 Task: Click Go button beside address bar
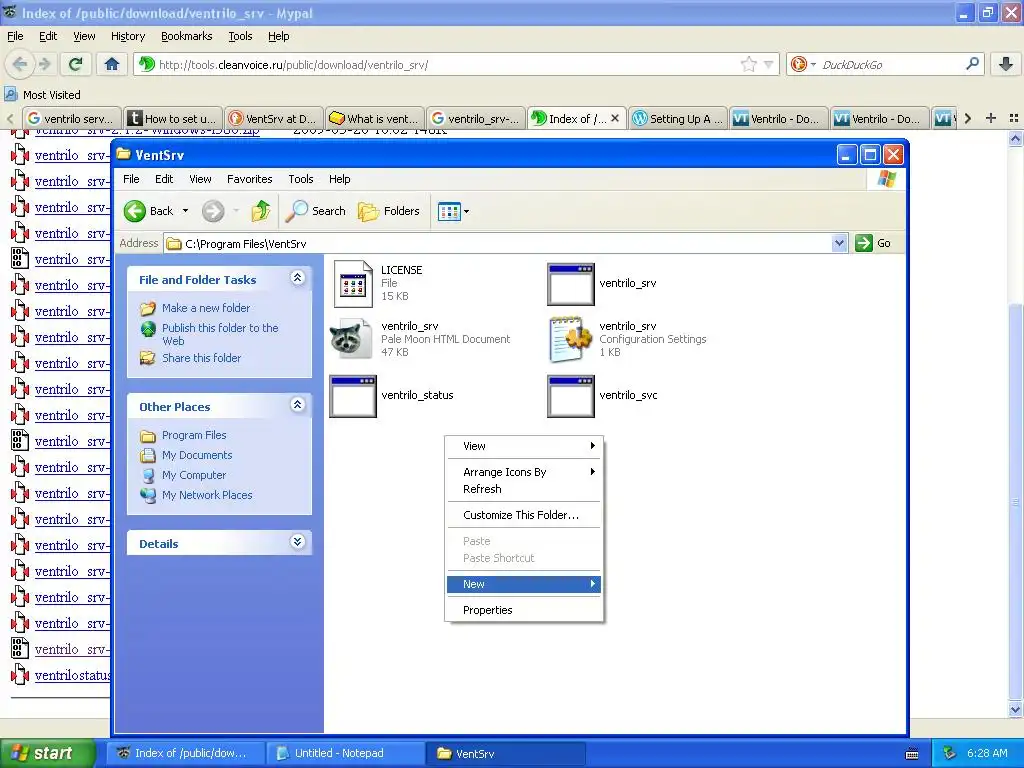click(x=873, y=243)
